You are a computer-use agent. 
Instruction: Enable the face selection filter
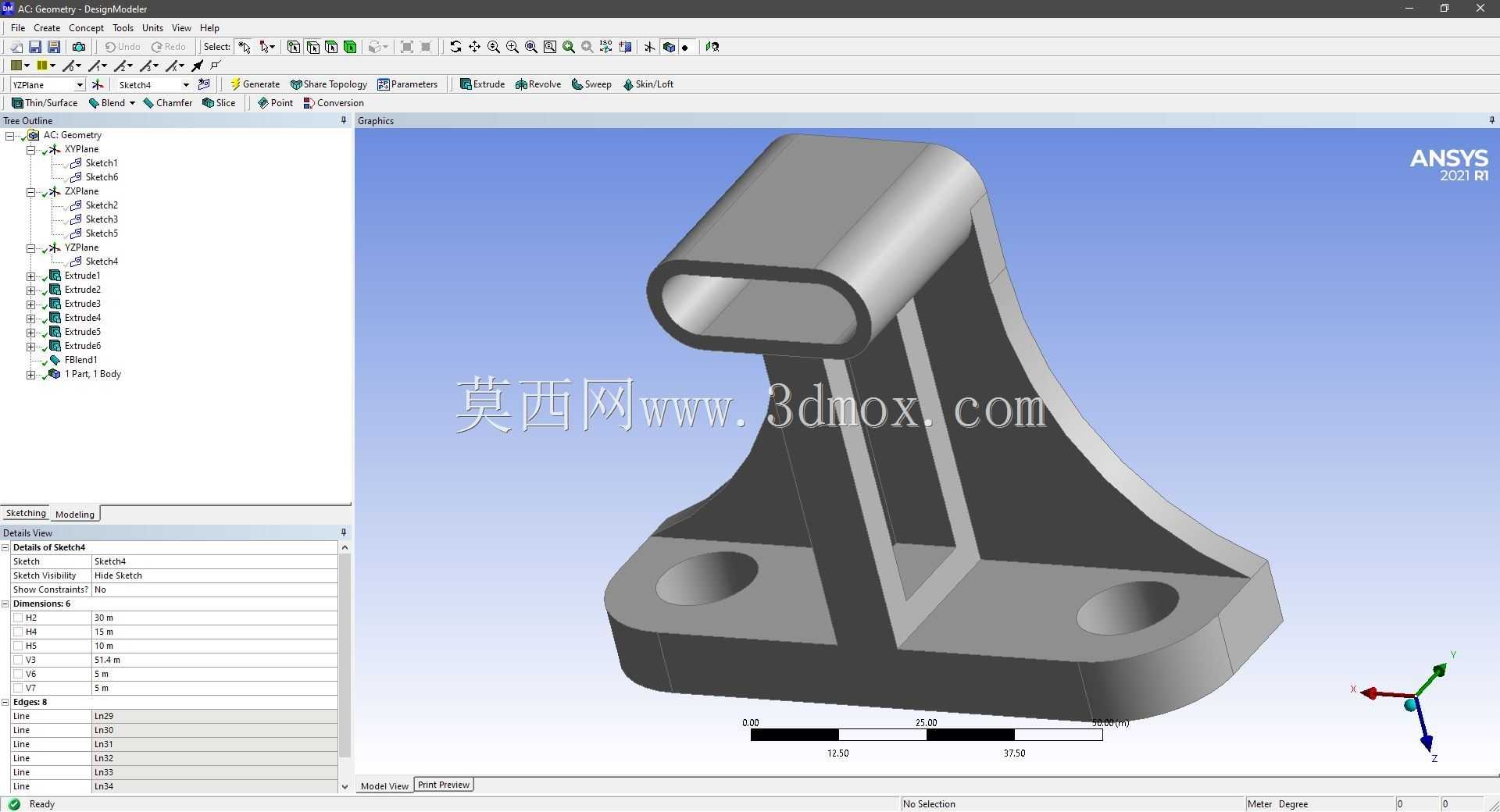point(331,47)
